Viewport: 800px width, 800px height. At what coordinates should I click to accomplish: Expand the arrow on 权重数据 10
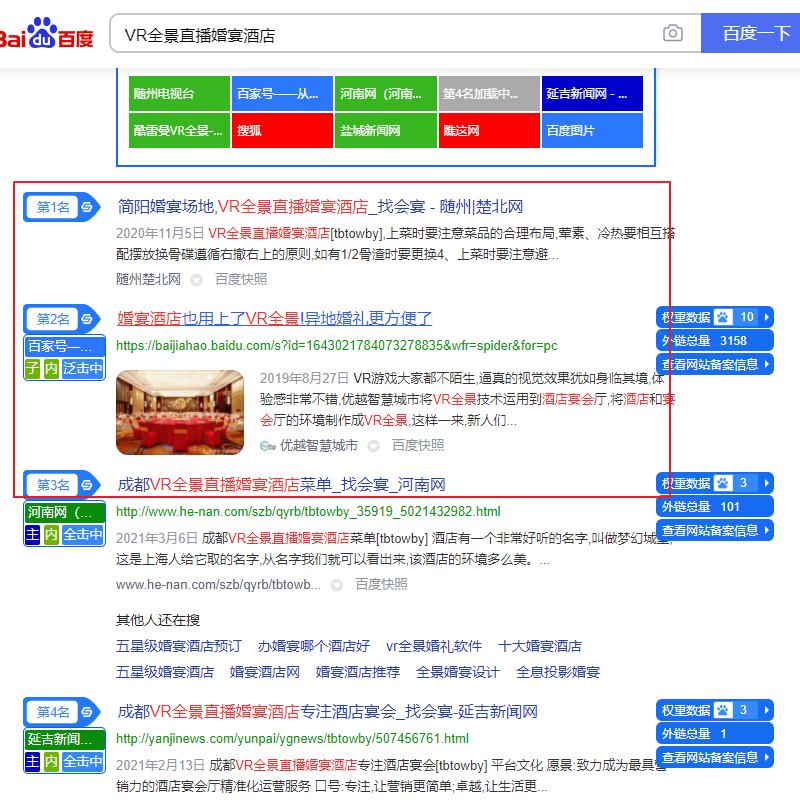[766, 317]
